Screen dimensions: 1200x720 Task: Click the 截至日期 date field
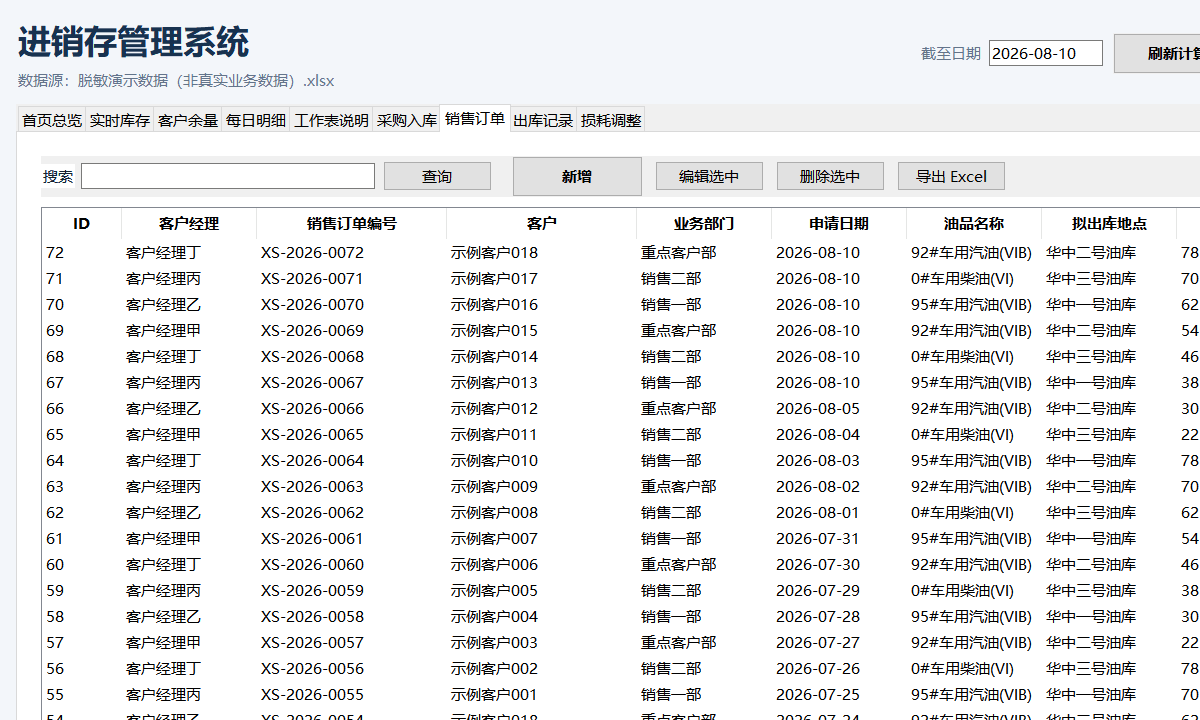click(x=1046, y=53)
